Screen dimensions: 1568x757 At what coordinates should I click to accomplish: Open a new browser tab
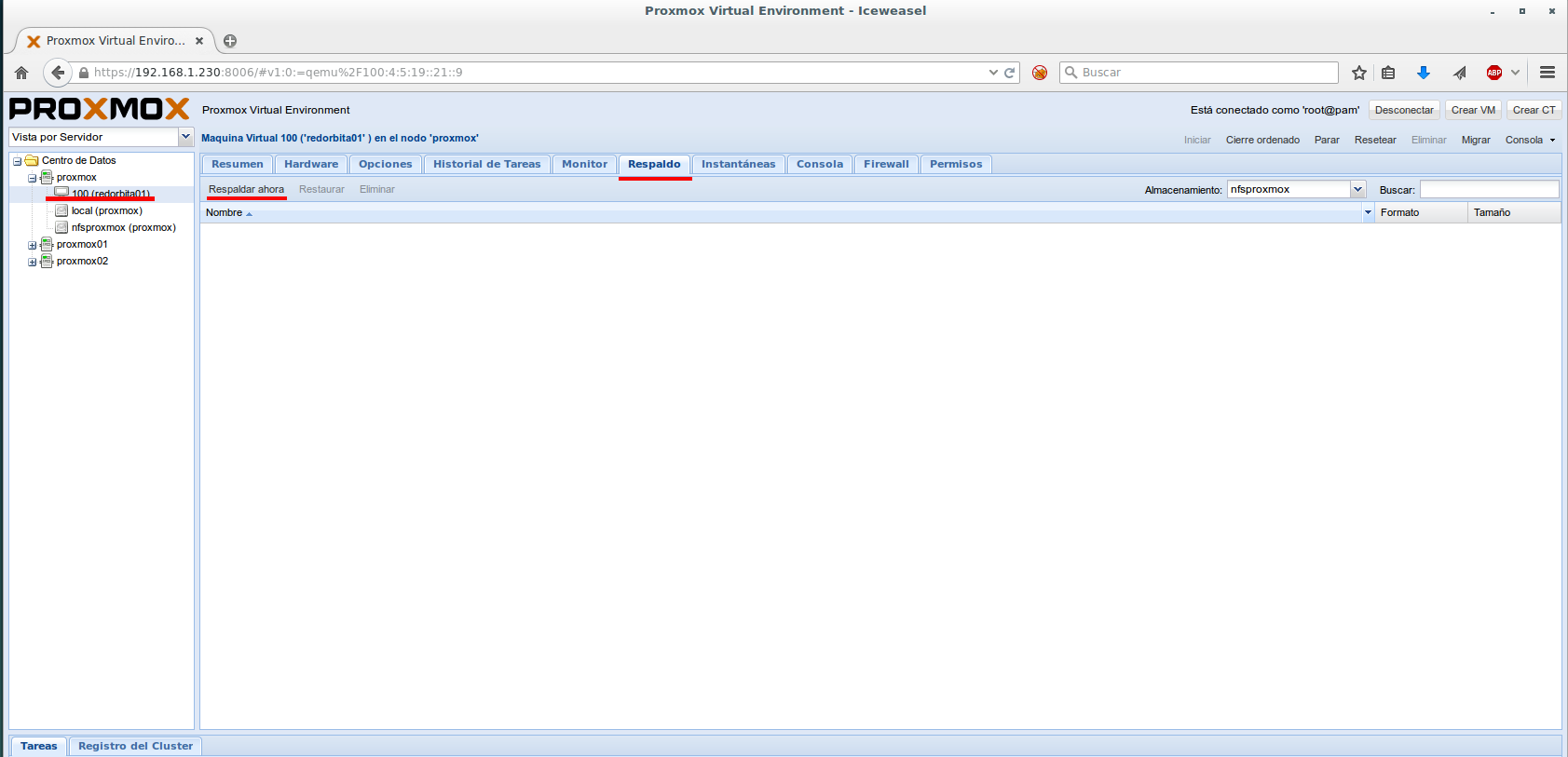click(x=230, y=41)
